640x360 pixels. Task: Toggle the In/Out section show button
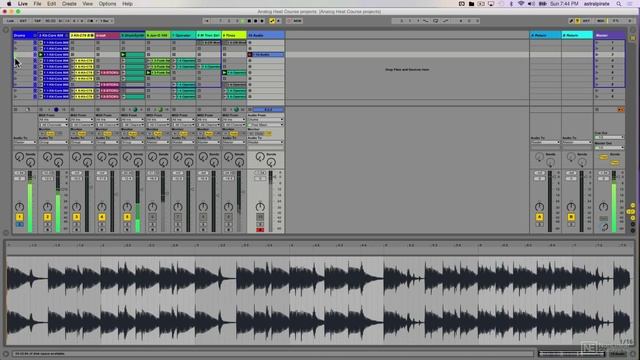(x=633, y=205)
